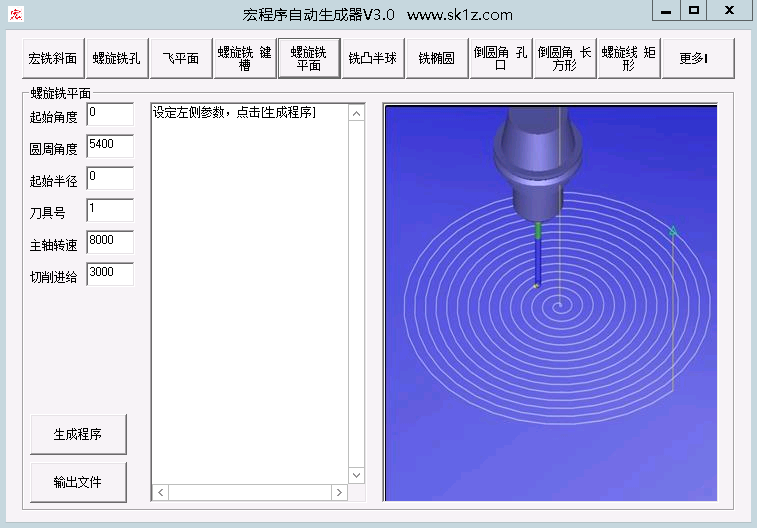
Task: Switch to the 螺旋铣孔 tab
Action: coord(117,58)
